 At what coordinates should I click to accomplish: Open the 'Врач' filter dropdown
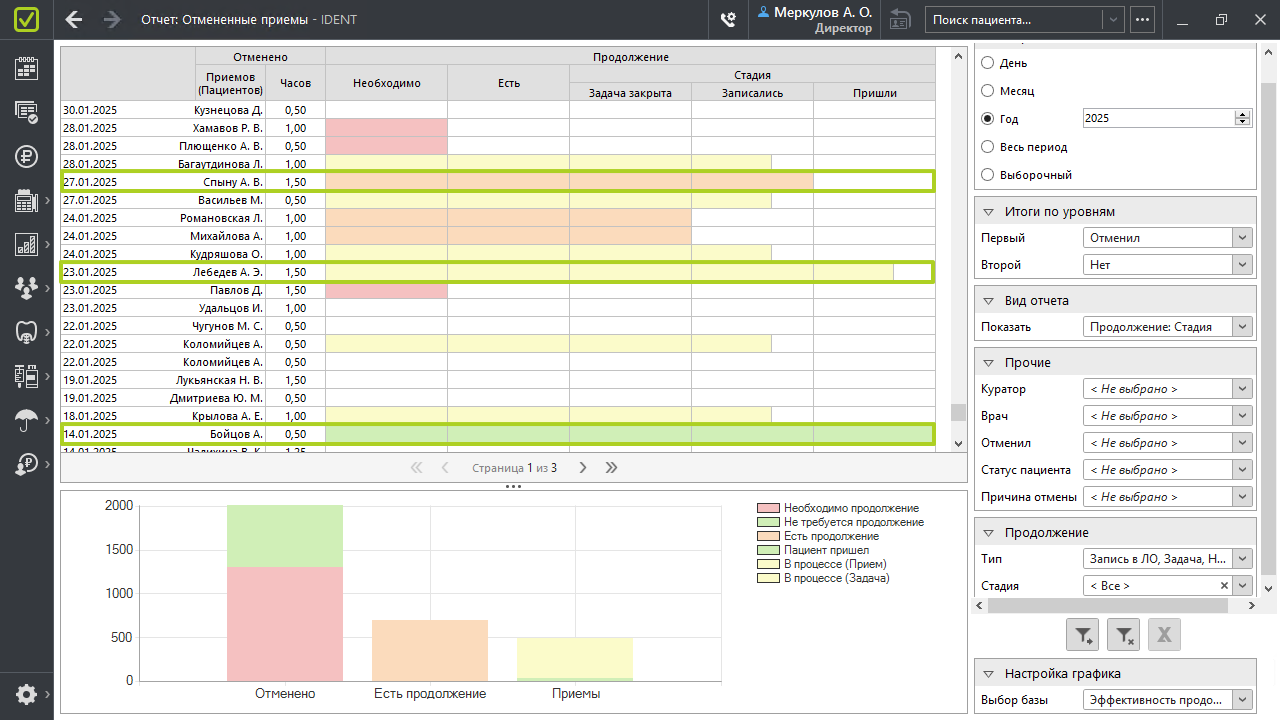pyautogui.click(x=1167, y=416)
